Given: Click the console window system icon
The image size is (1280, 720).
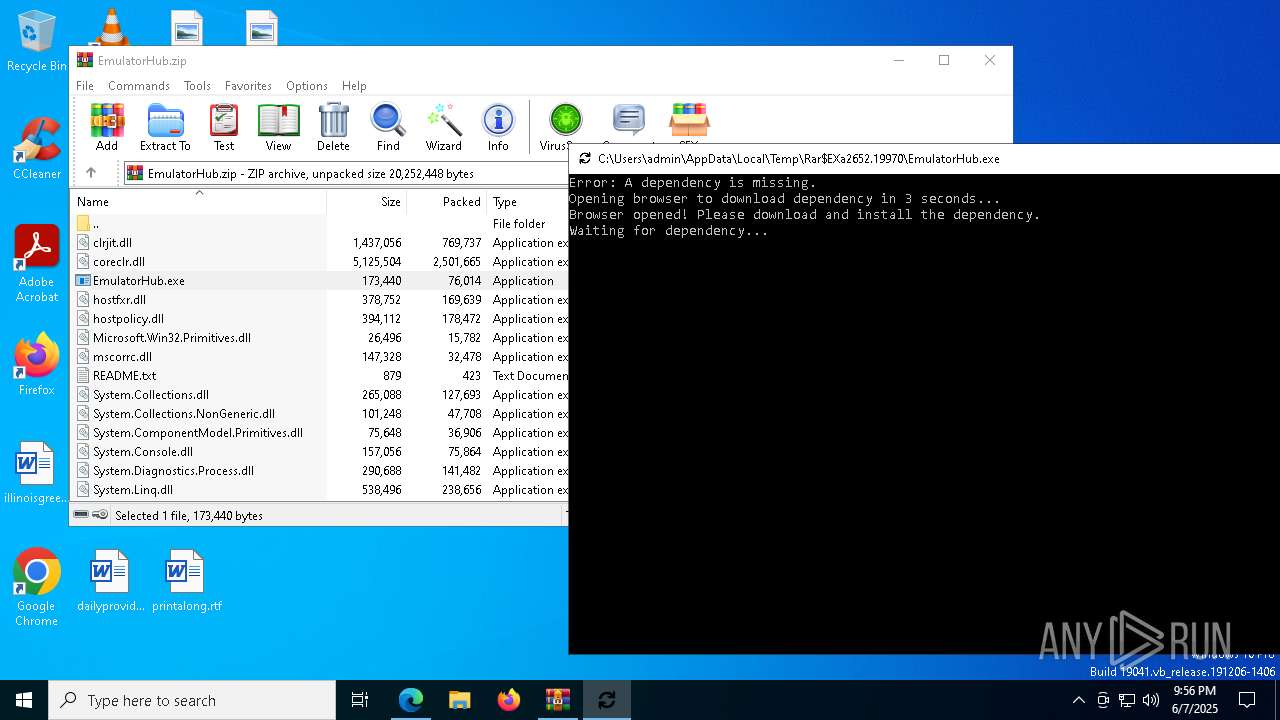Looking at the screenshot, I should [x=585, y=158].
